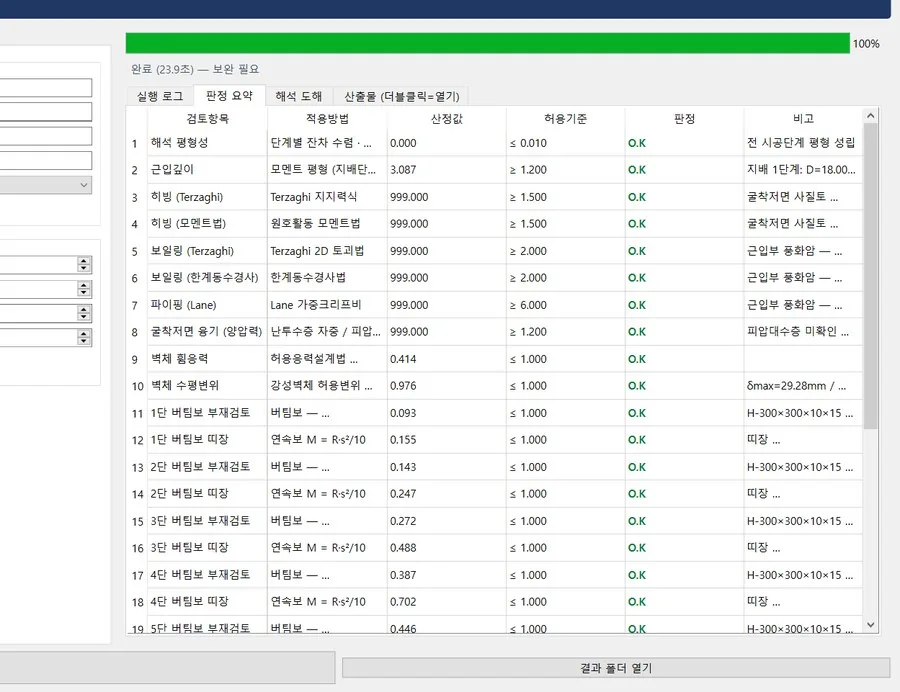Click the δmax=29.28mm remark cell
The width and height of the screenshot is (900, 692).
(803, 386)
